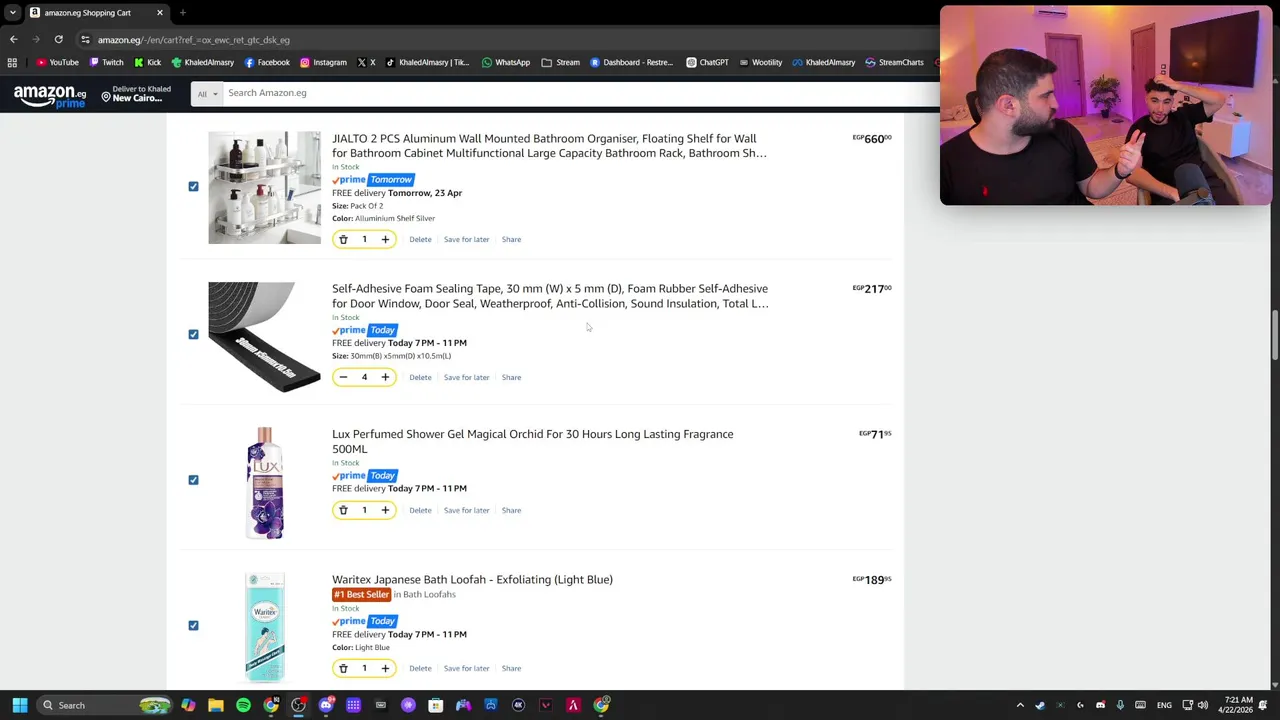Screen dimensions: 1280x720
Task: Share the JIALTO bathroom organiser item
Action: [x=511, y=239]
